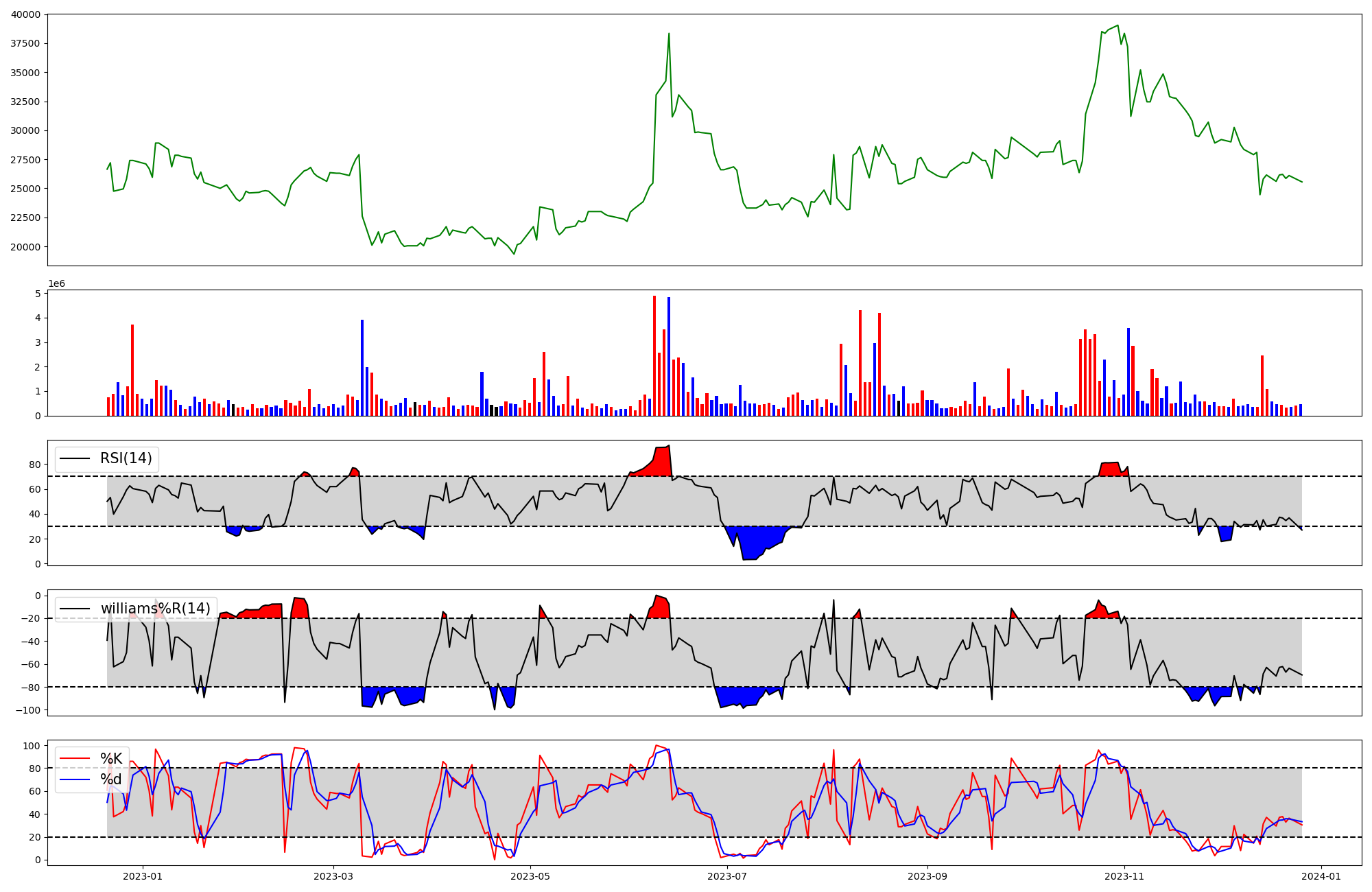Click the black RSI(14) legend line sample
Screen dimensions: 1372x892
pyautogui.click(x=75, y=458)
